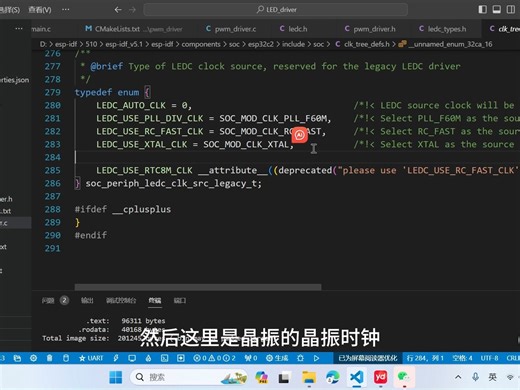Image resolution: width=520 pixels, height=390 pixels.
Task: Click the trash full-clean icon in status bar
Action: point(49,358)
